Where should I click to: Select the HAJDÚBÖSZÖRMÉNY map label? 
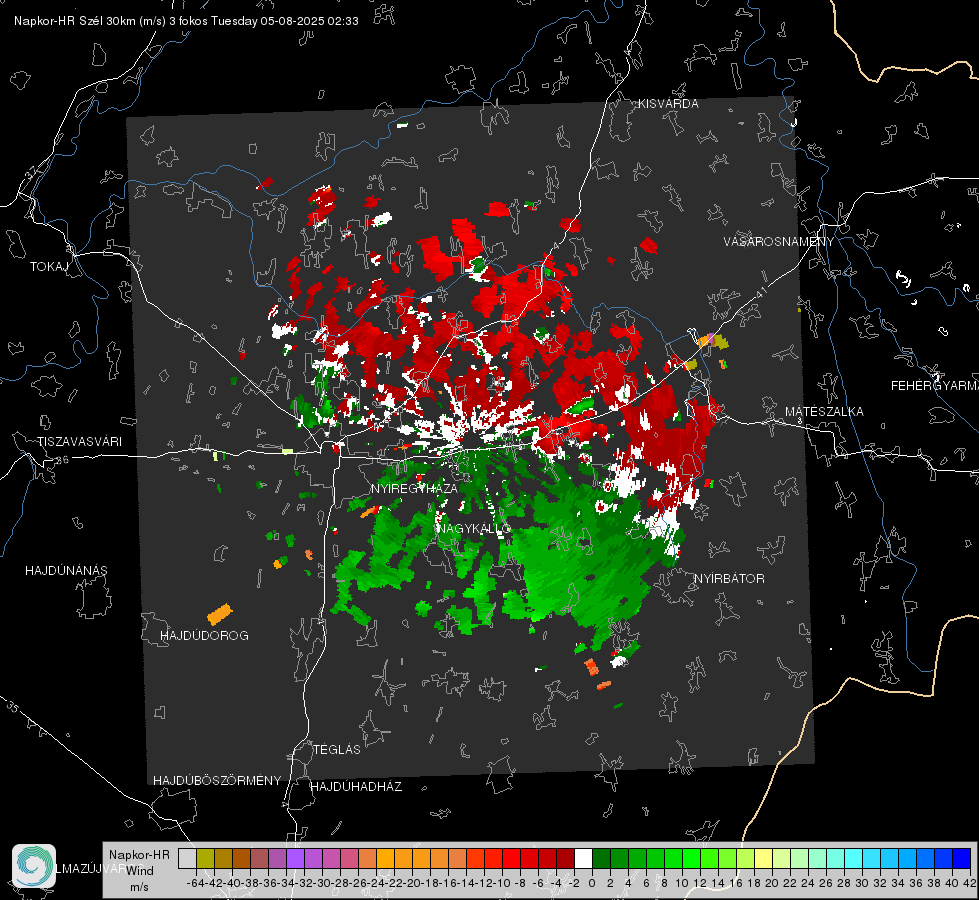click(x=217, y=781)
